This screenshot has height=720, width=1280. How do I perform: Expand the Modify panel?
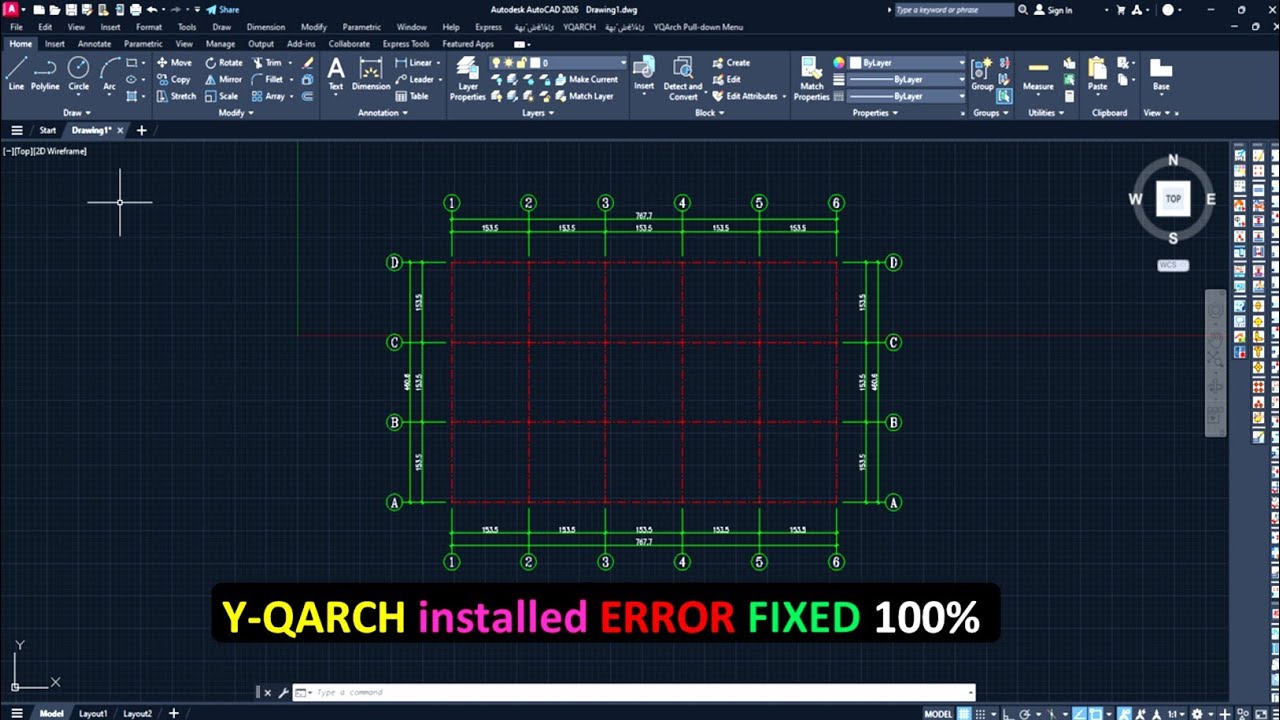(236, 113)
